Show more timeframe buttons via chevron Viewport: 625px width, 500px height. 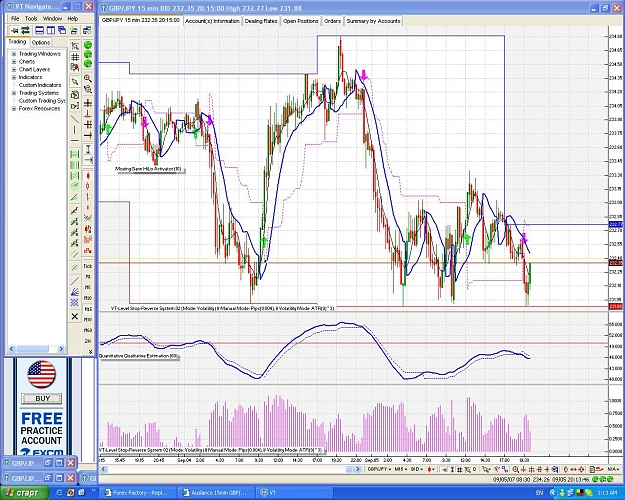90,352
